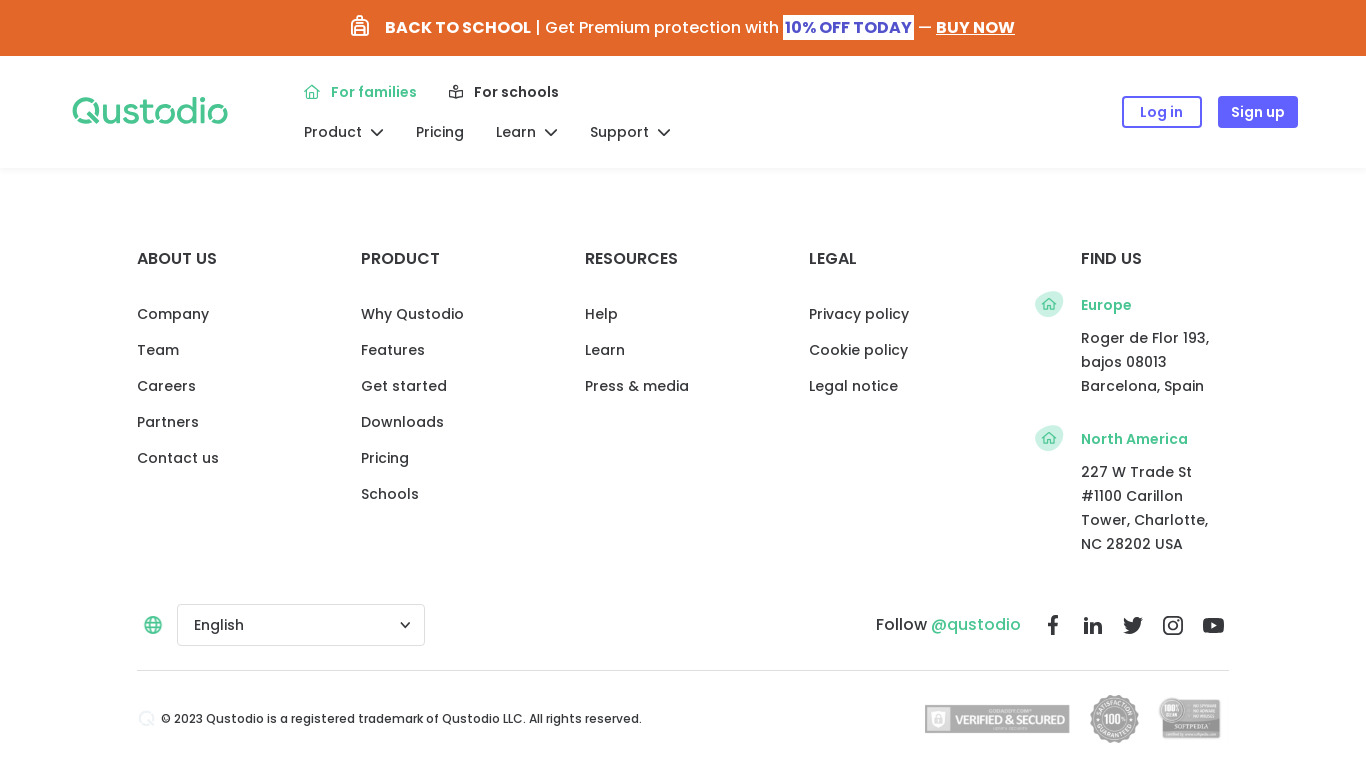This screenshot has width=1366, height=768.
Task: Click the @qustodio follow link
Action: coord(976,625)
